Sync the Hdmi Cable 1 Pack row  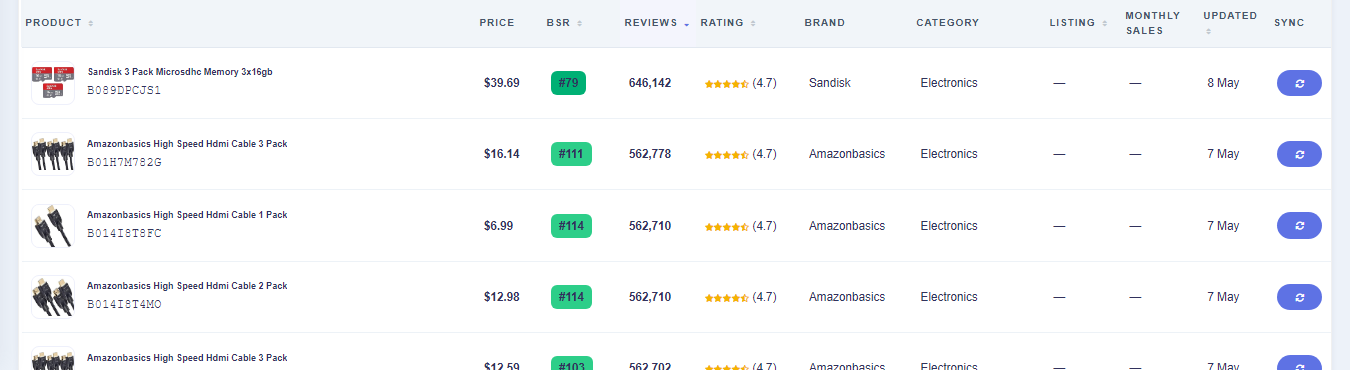1299,226
